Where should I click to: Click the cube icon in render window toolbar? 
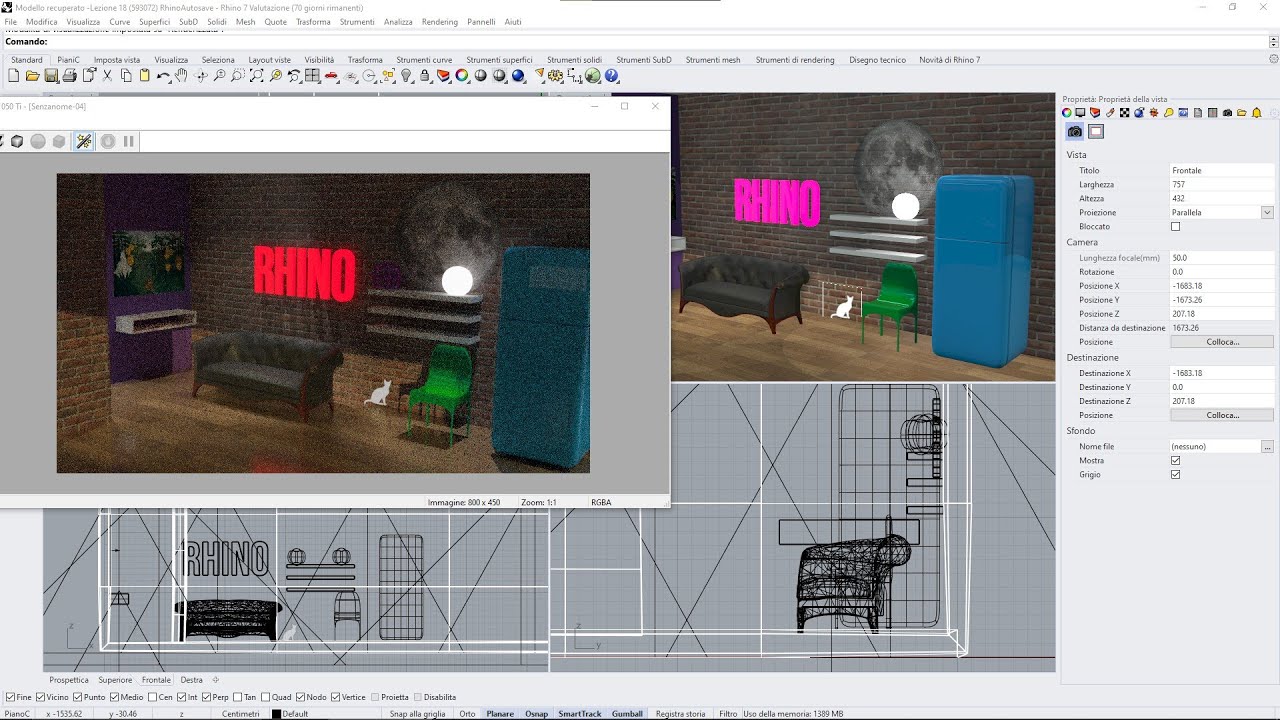click(x=17, y=141)
